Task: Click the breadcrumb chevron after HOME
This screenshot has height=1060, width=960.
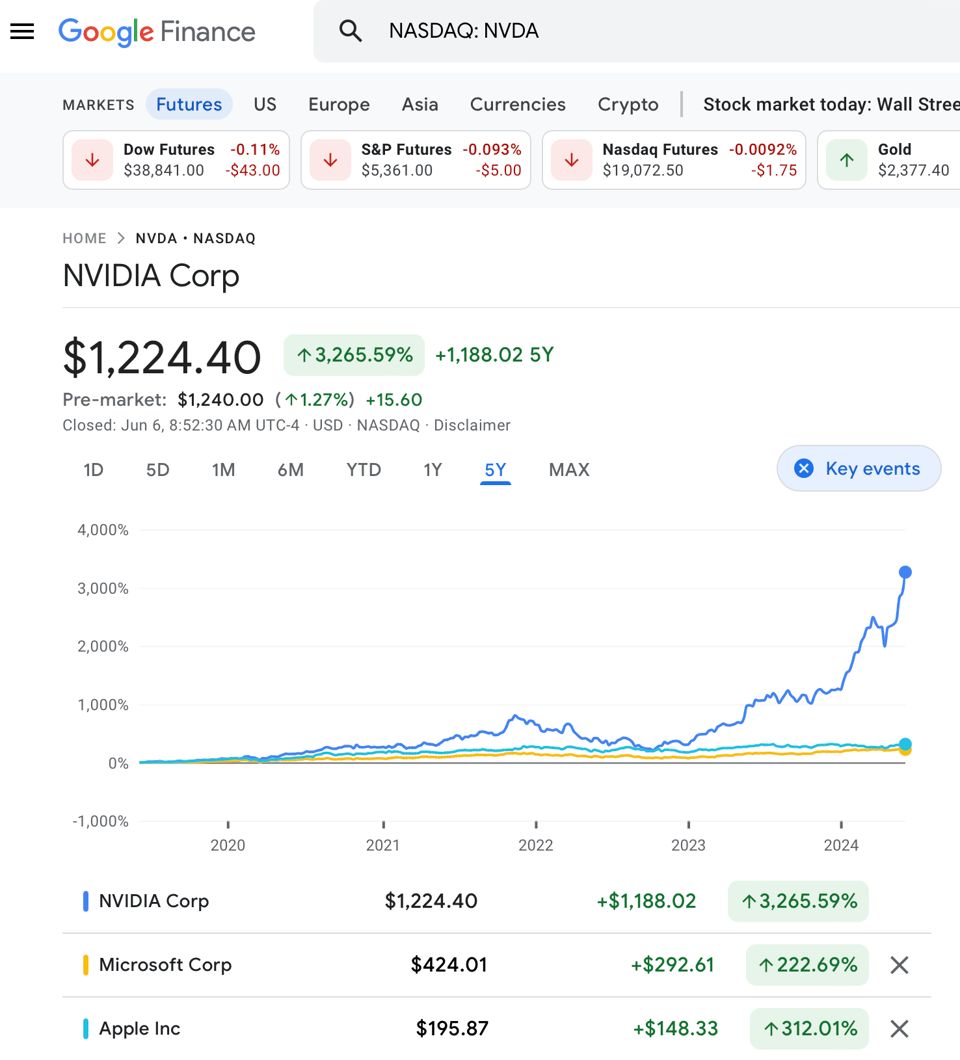Action: coord(121,238)
